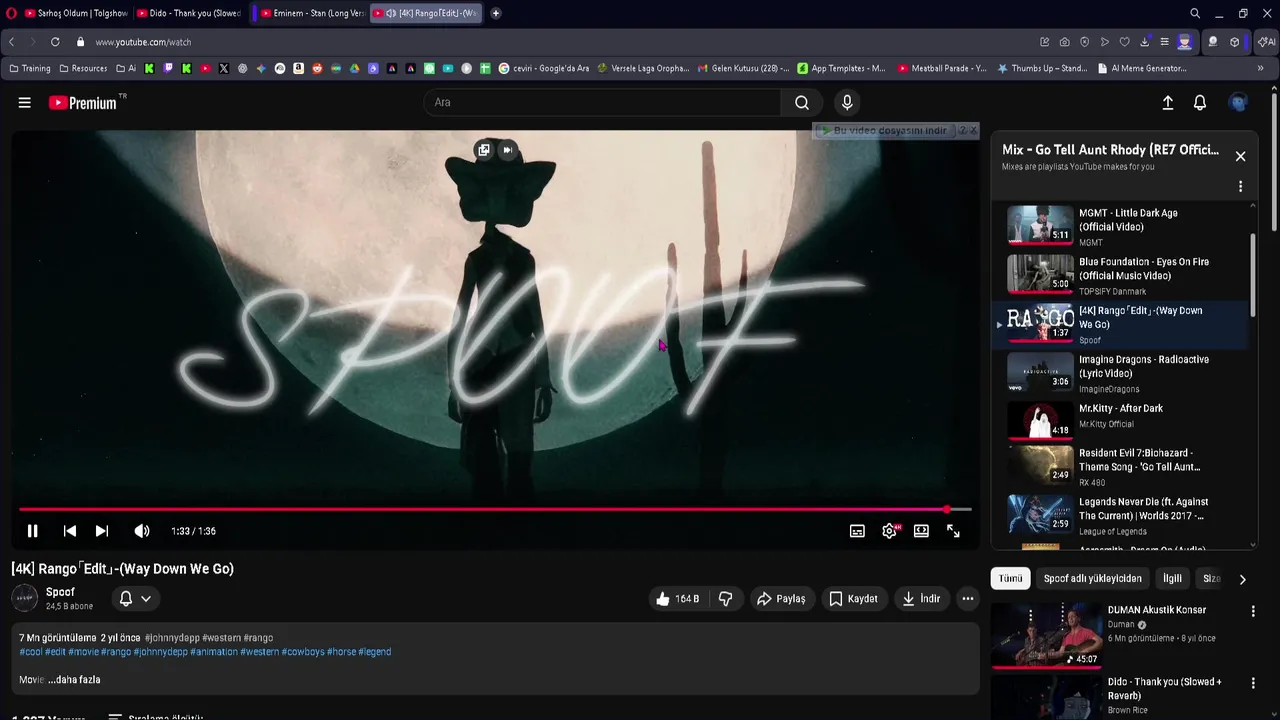1280x720 pixels.
Task: Open Mix playlist three-dot options
Action: 1240,186
